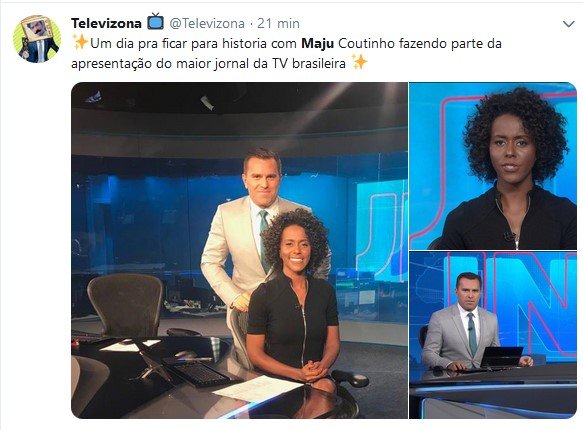Open the Televizona profile avatar
The image size is (583, 430).
point(37,39)
